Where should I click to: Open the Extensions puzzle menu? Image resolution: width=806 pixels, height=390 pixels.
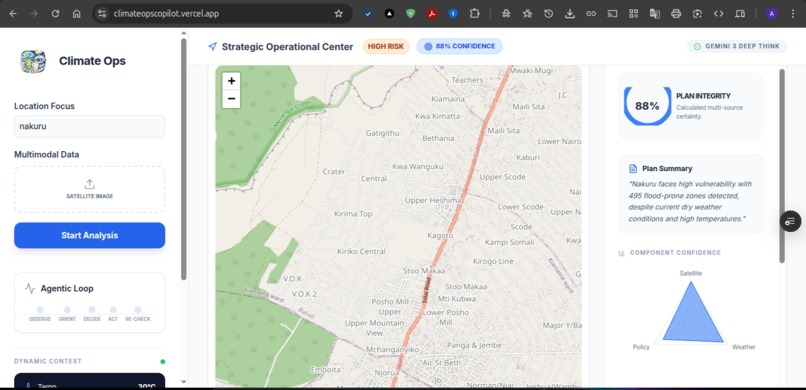coord(474,14)
